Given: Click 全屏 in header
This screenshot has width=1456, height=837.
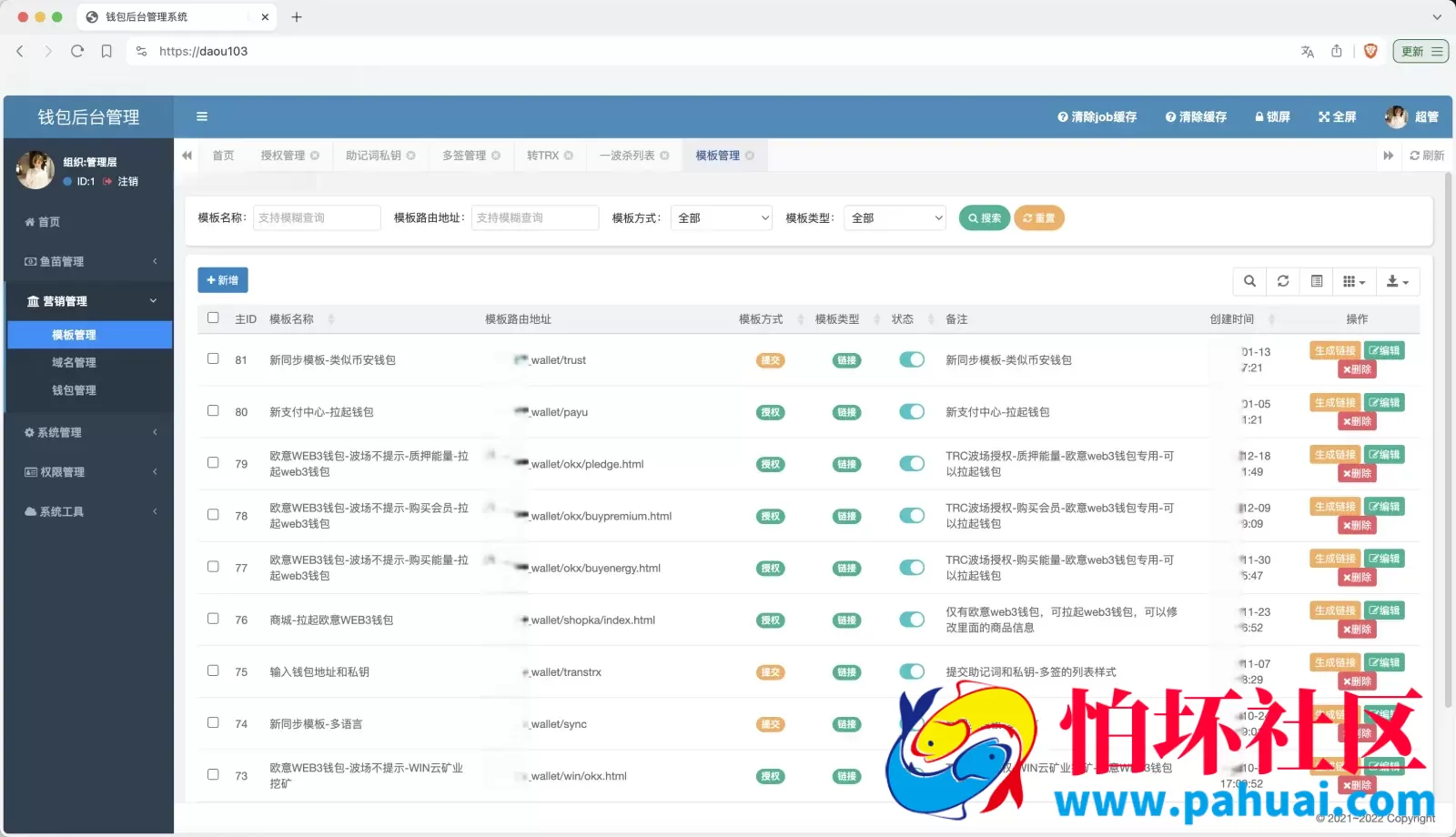Looking at the screenshot, I should 1338,116.
